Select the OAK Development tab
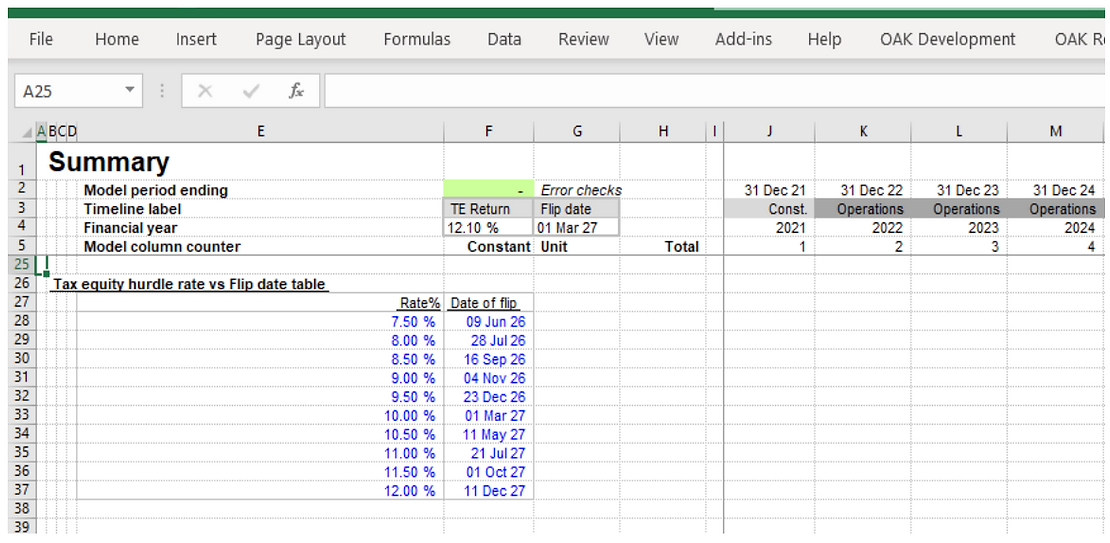Viewport: 1110px width, 543px height. [x=947, y=39]
